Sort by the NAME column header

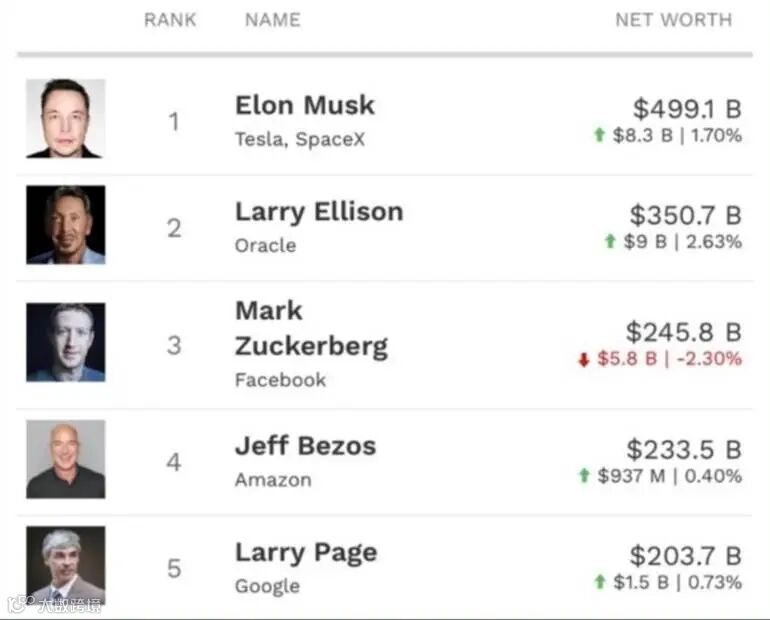273,20
